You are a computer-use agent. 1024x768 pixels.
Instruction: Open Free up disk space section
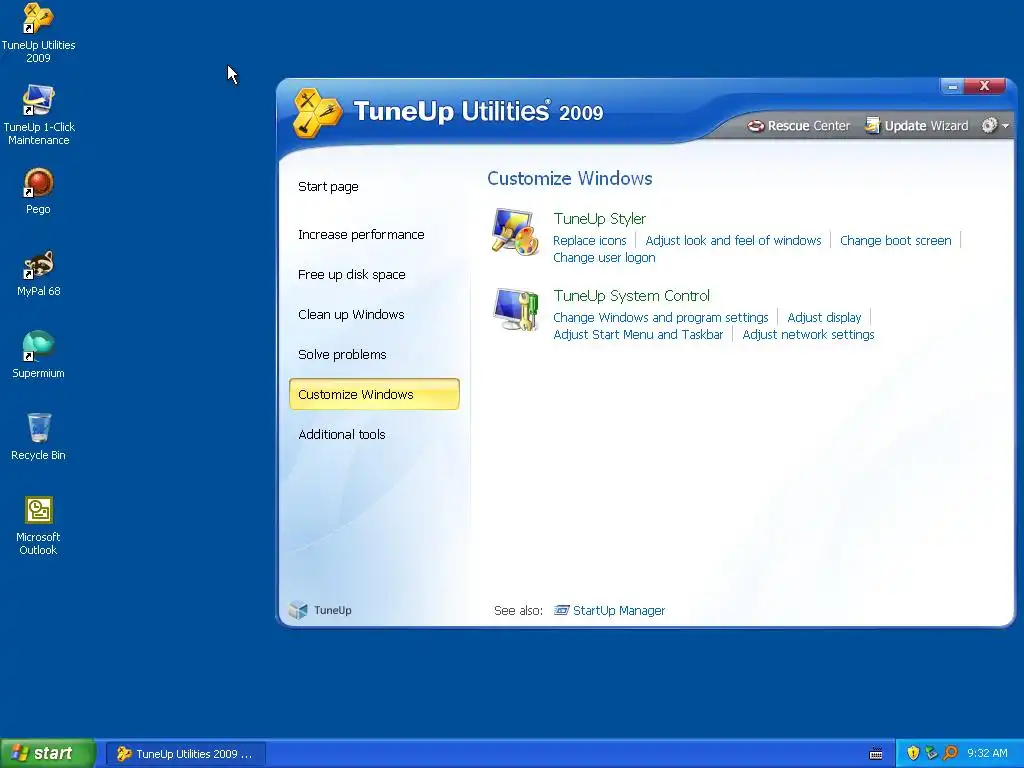click(351, 274)
